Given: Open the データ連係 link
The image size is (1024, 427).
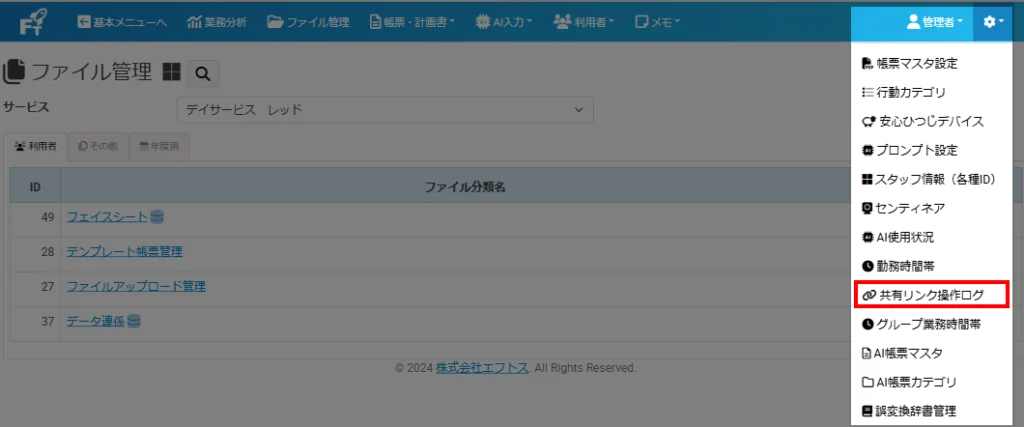Looking at the screenshot, I should [x=96, y=321].
